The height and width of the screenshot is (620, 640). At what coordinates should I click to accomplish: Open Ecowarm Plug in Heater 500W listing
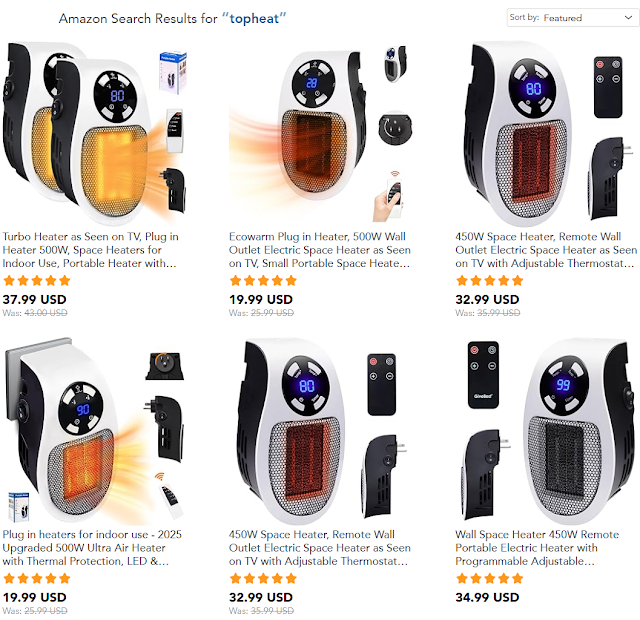click(320, 250)
